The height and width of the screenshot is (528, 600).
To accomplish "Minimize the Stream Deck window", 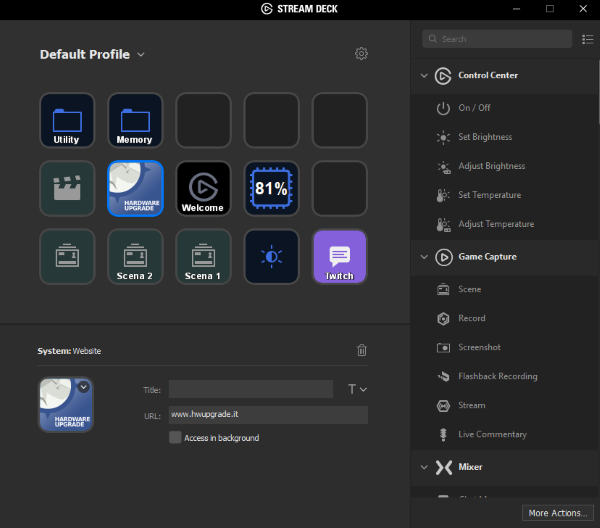I will [516, 9].
